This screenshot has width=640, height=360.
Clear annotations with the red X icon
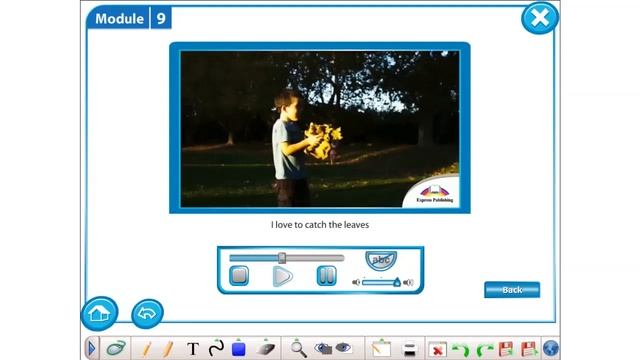(x=437, y=349)
